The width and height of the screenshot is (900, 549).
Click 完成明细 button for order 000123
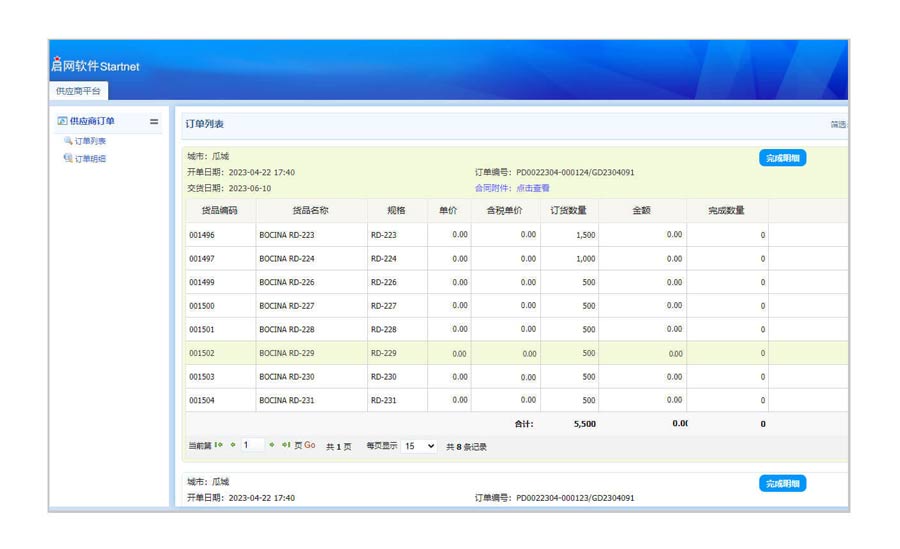782,483
